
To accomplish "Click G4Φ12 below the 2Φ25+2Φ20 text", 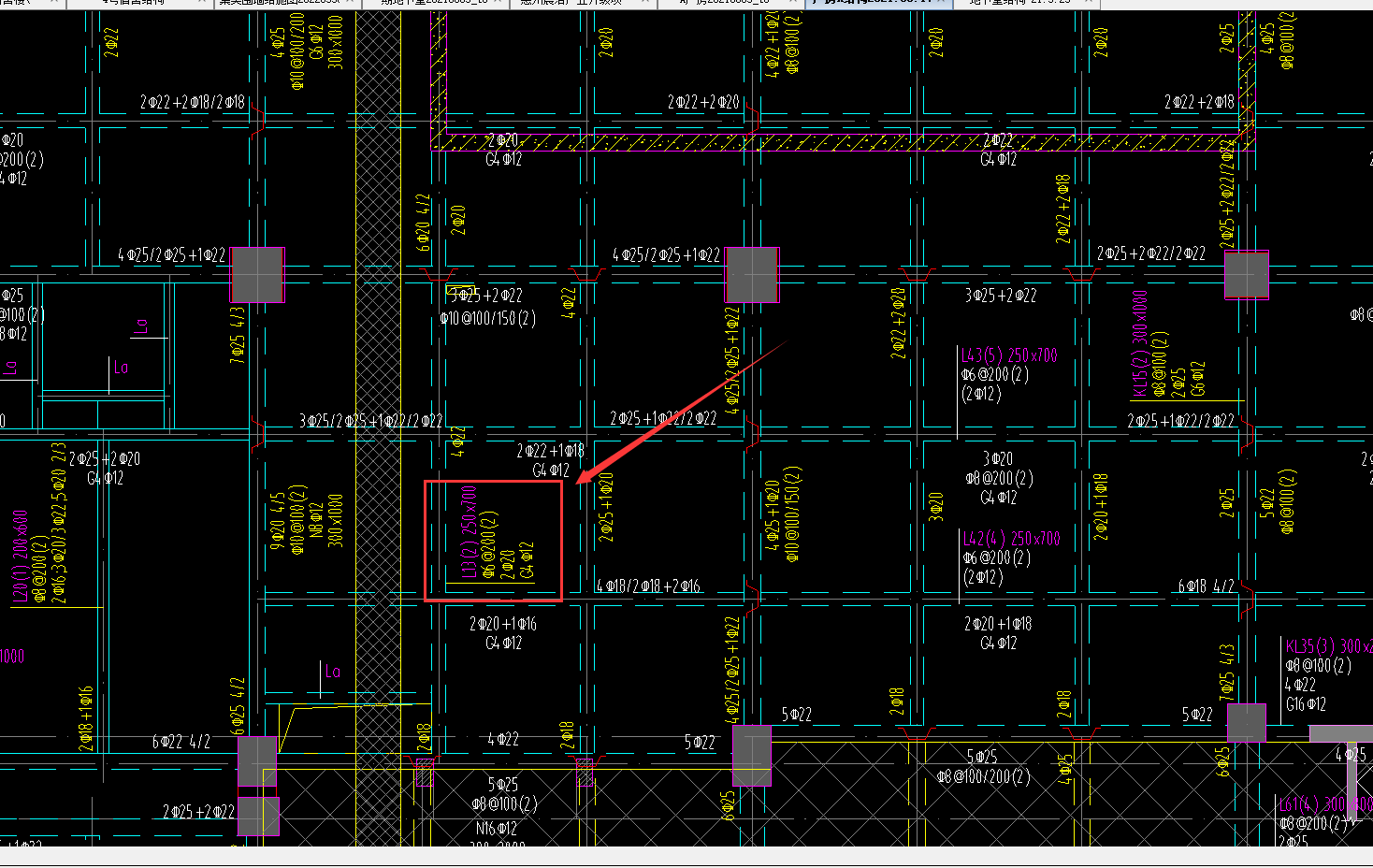I will pos(105,479).
